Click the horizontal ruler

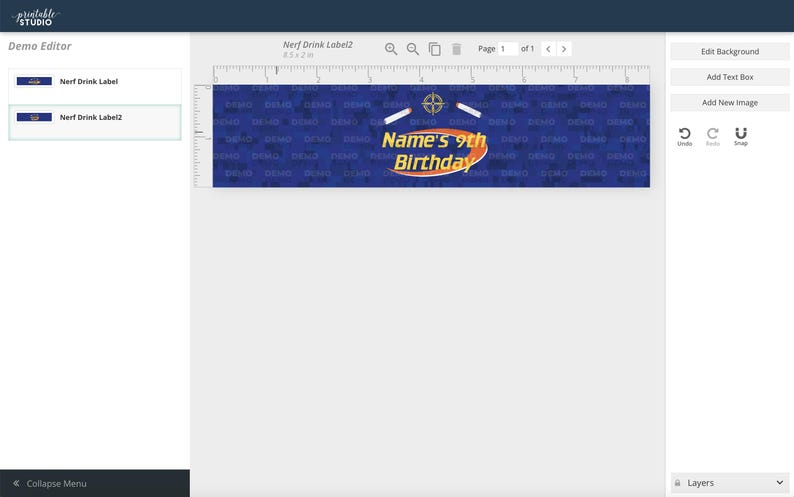431,74
